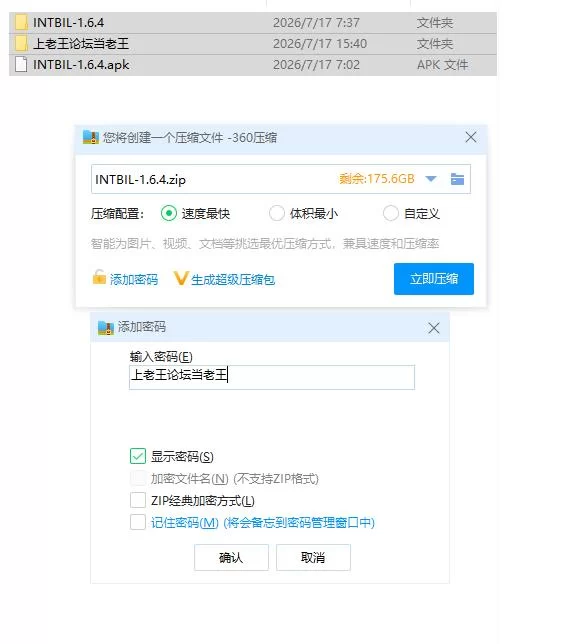The width and height of the screenshot is (561, 644).
Task: Uncheck the 显示密码(S) checkbox
Action: point(138,456)
